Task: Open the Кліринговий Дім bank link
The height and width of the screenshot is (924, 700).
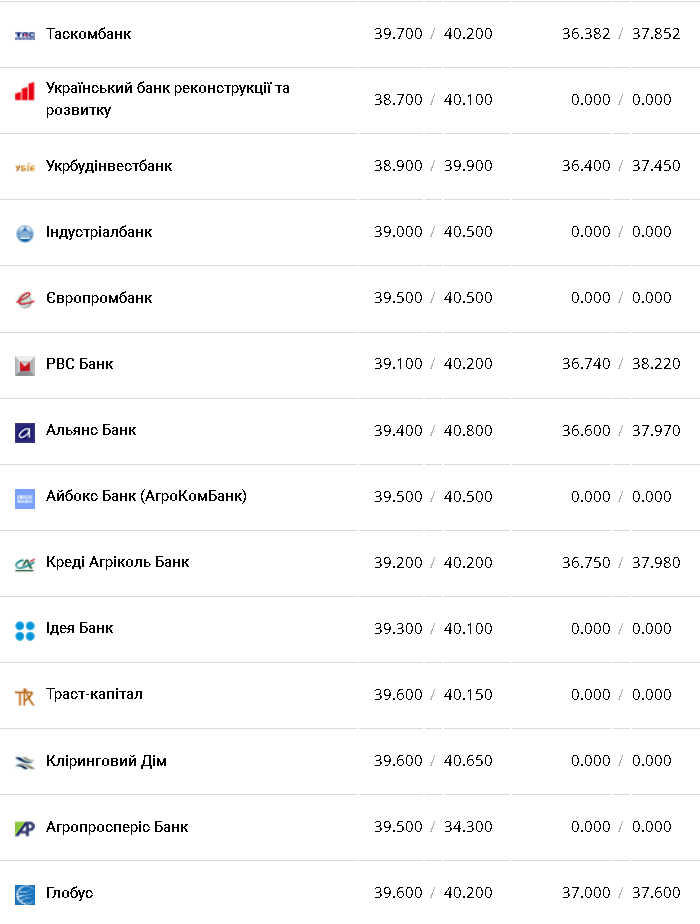Action: point(106,761)
